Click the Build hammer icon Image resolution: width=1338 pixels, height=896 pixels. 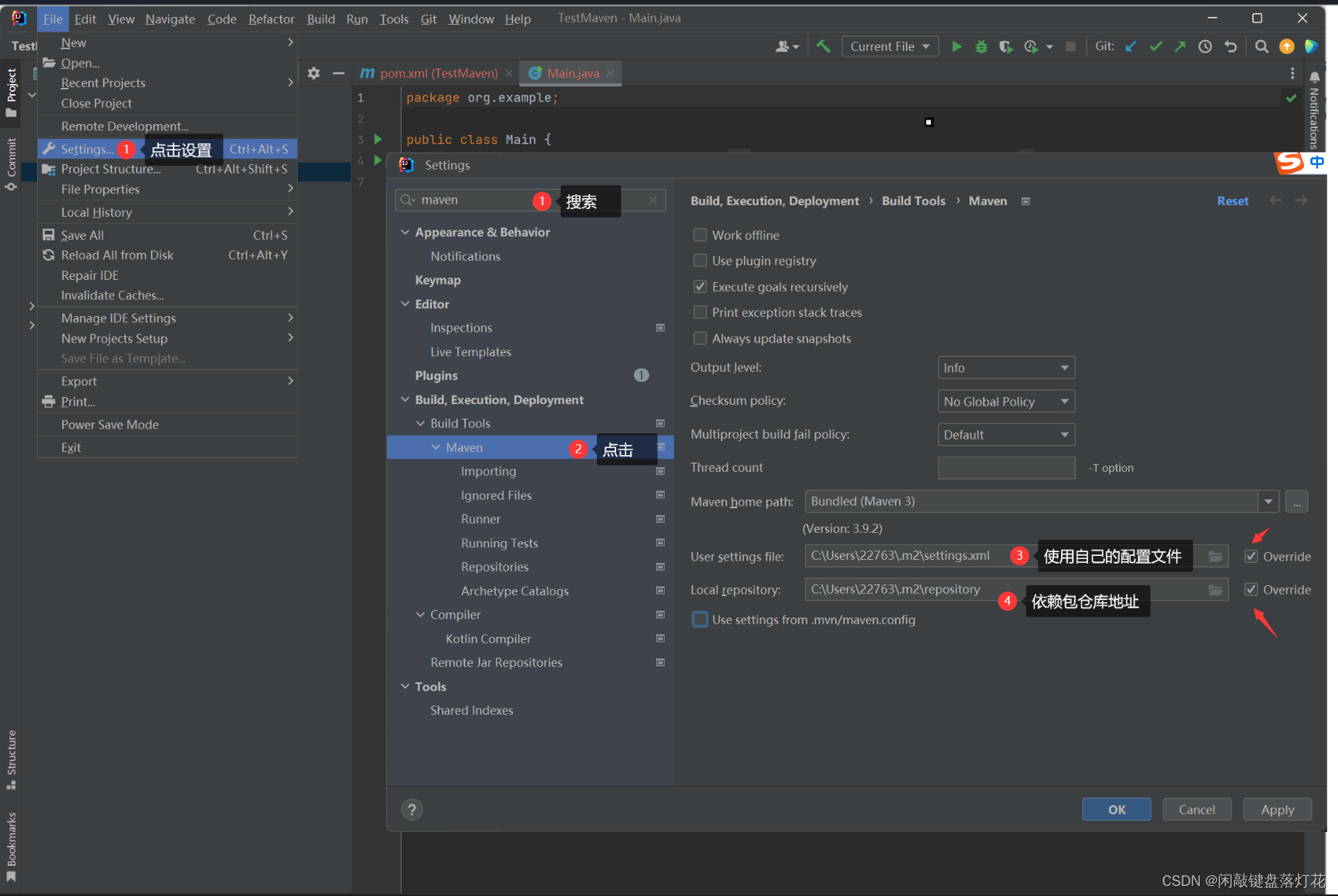pos(824,46)
